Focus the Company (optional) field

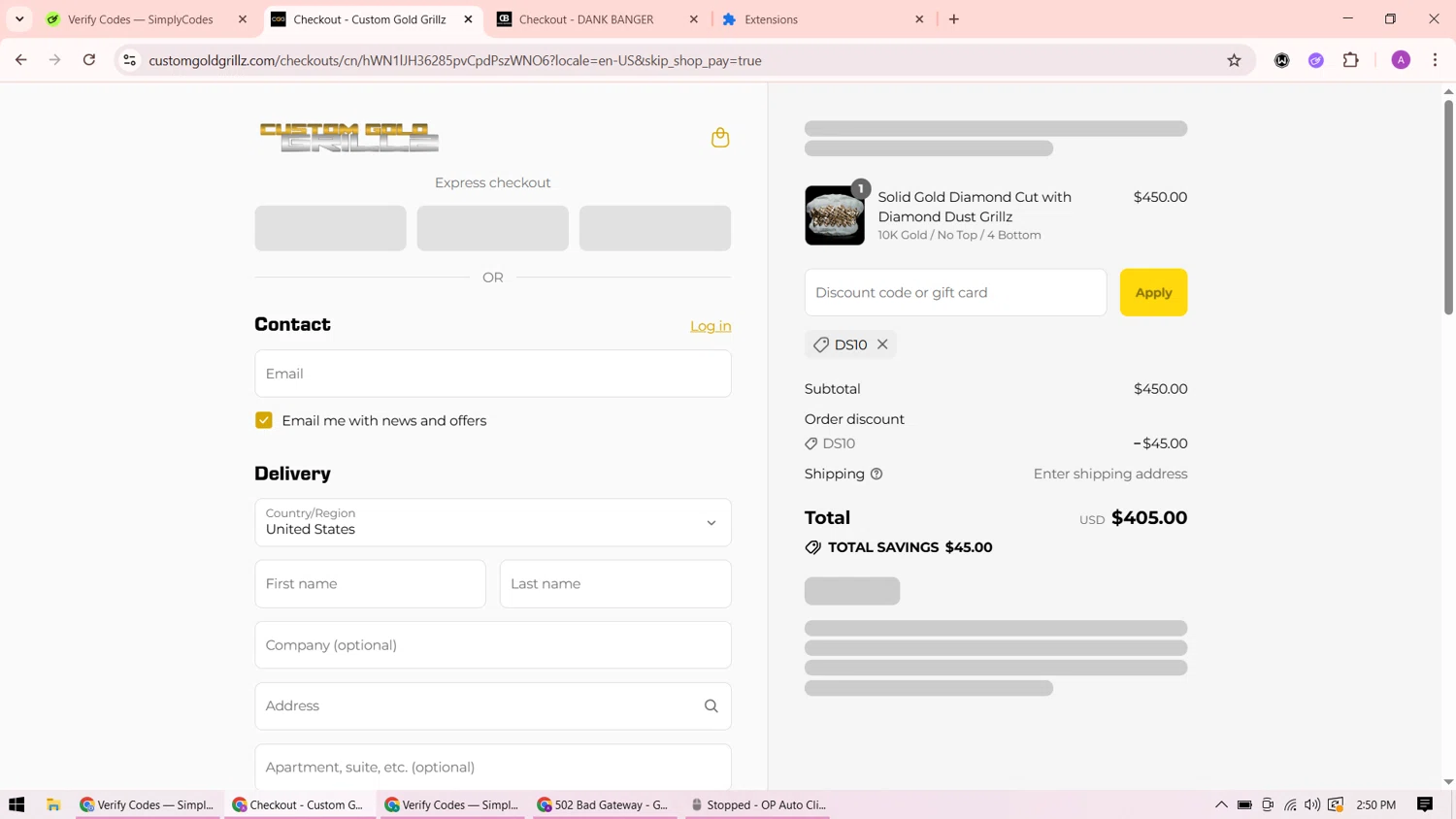pos(493,645)
